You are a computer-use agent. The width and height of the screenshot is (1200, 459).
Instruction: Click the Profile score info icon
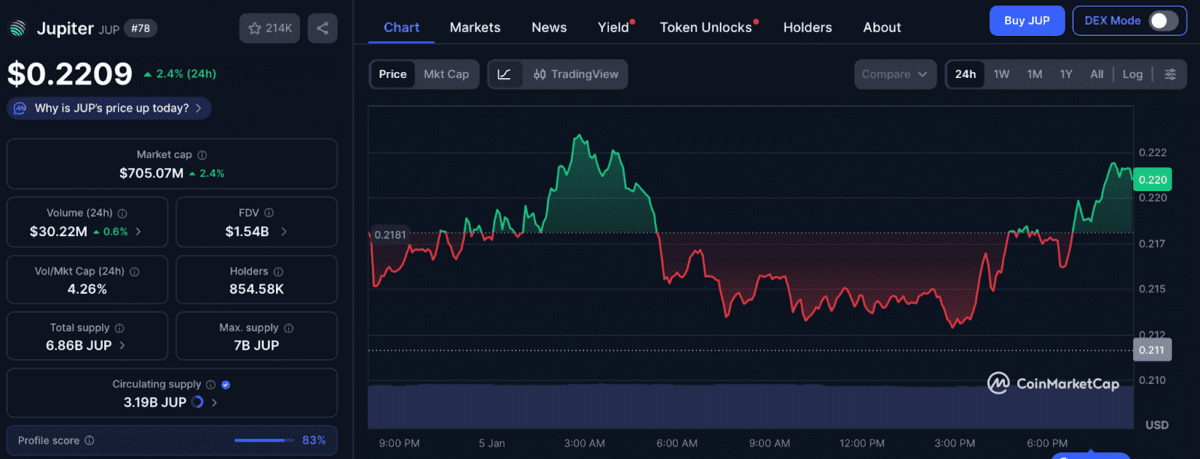[x=89, y=440]
